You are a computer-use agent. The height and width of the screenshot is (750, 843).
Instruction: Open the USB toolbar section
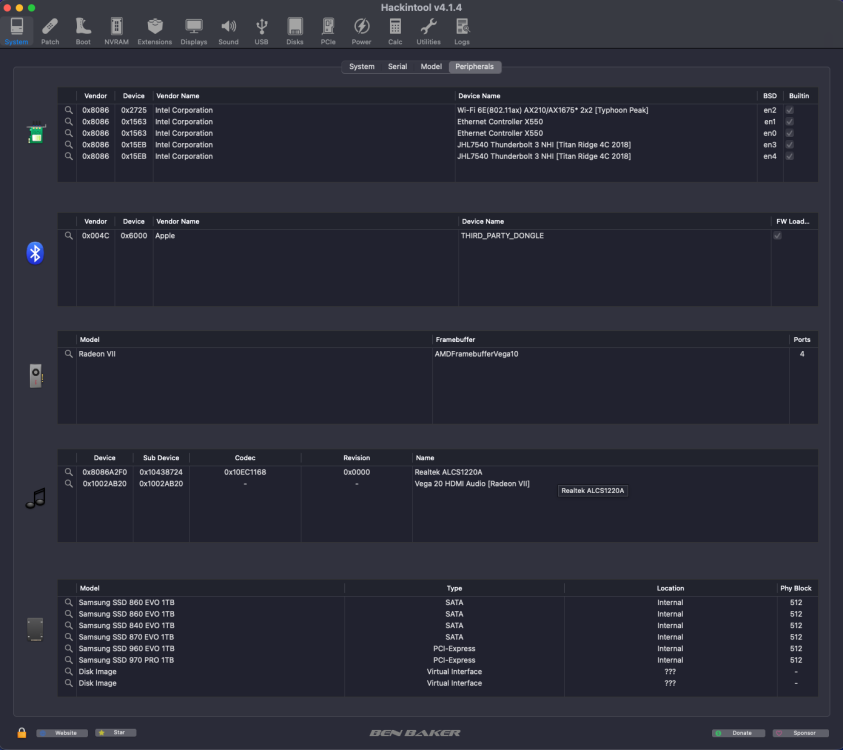pyautogui.click(x=261, y=31)
